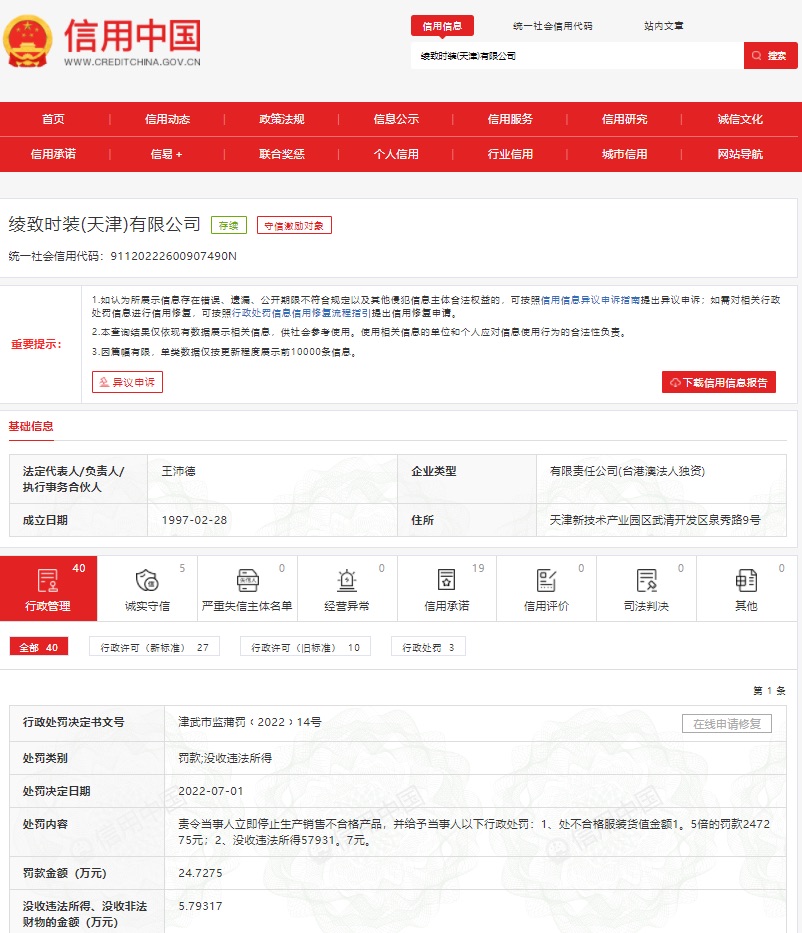This screenshot has width=802, height=933.
Task: Open the 政策法规 navigation item
Action: click(281, 119)
